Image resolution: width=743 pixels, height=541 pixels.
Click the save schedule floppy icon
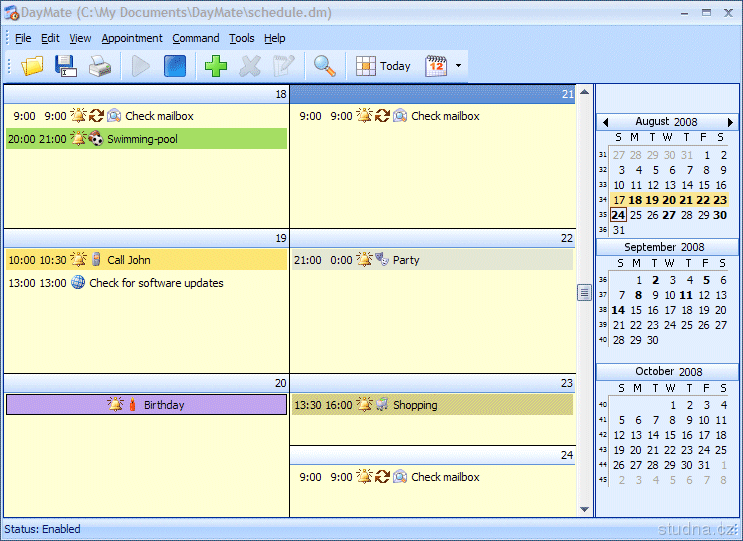(66, 66)
